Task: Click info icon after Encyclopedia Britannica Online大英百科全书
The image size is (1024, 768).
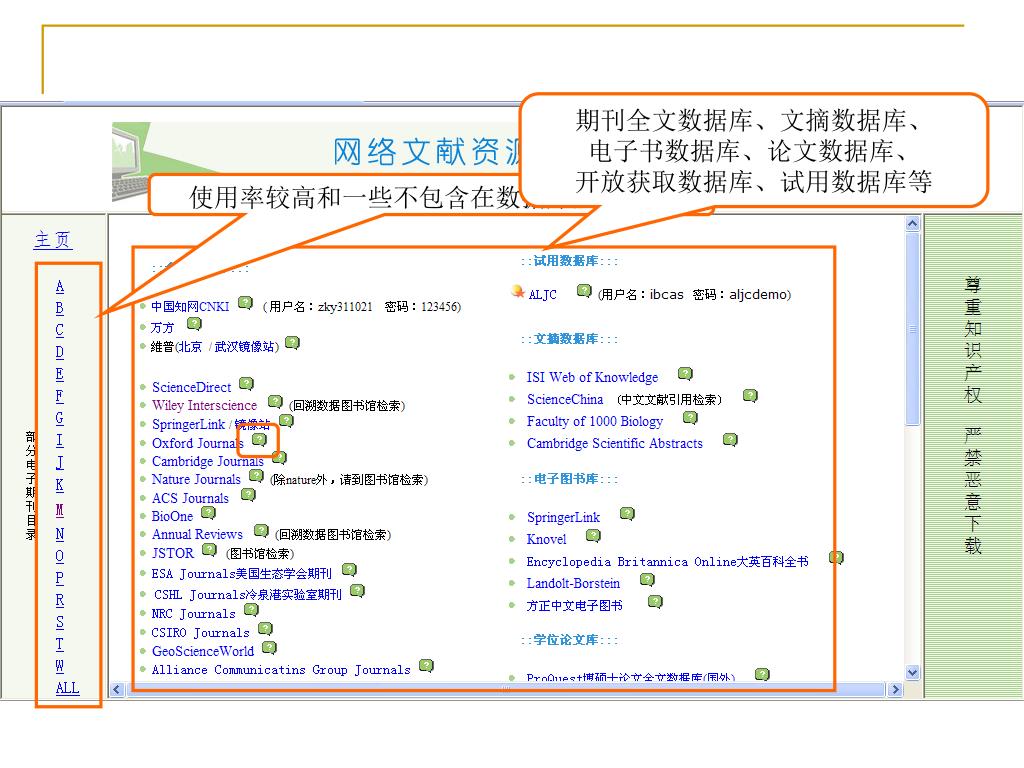Action: click(x=837, y=557)
